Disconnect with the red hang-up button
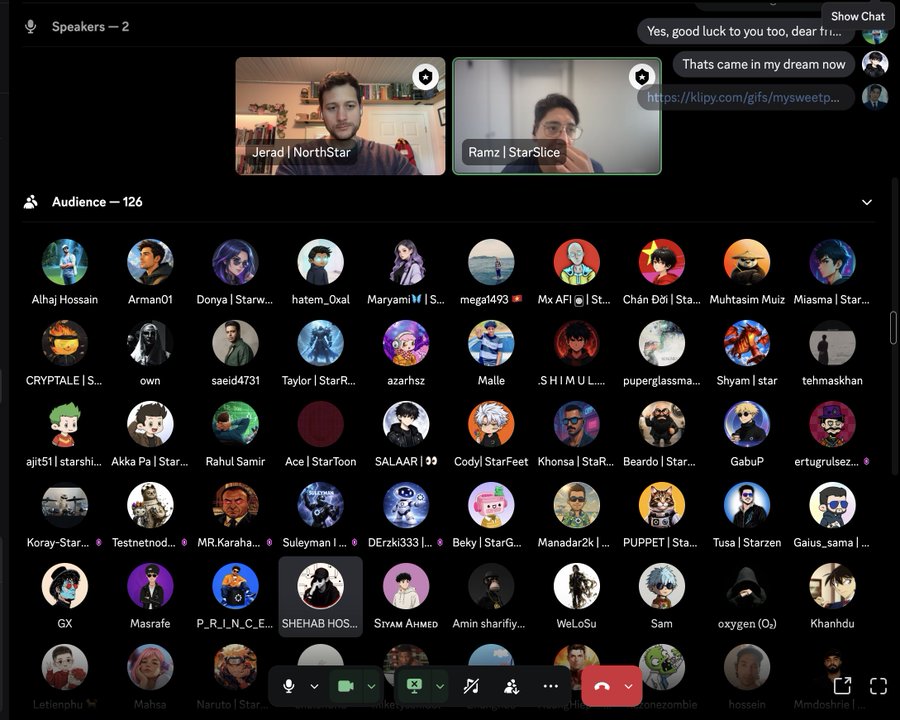 point(602,686)
